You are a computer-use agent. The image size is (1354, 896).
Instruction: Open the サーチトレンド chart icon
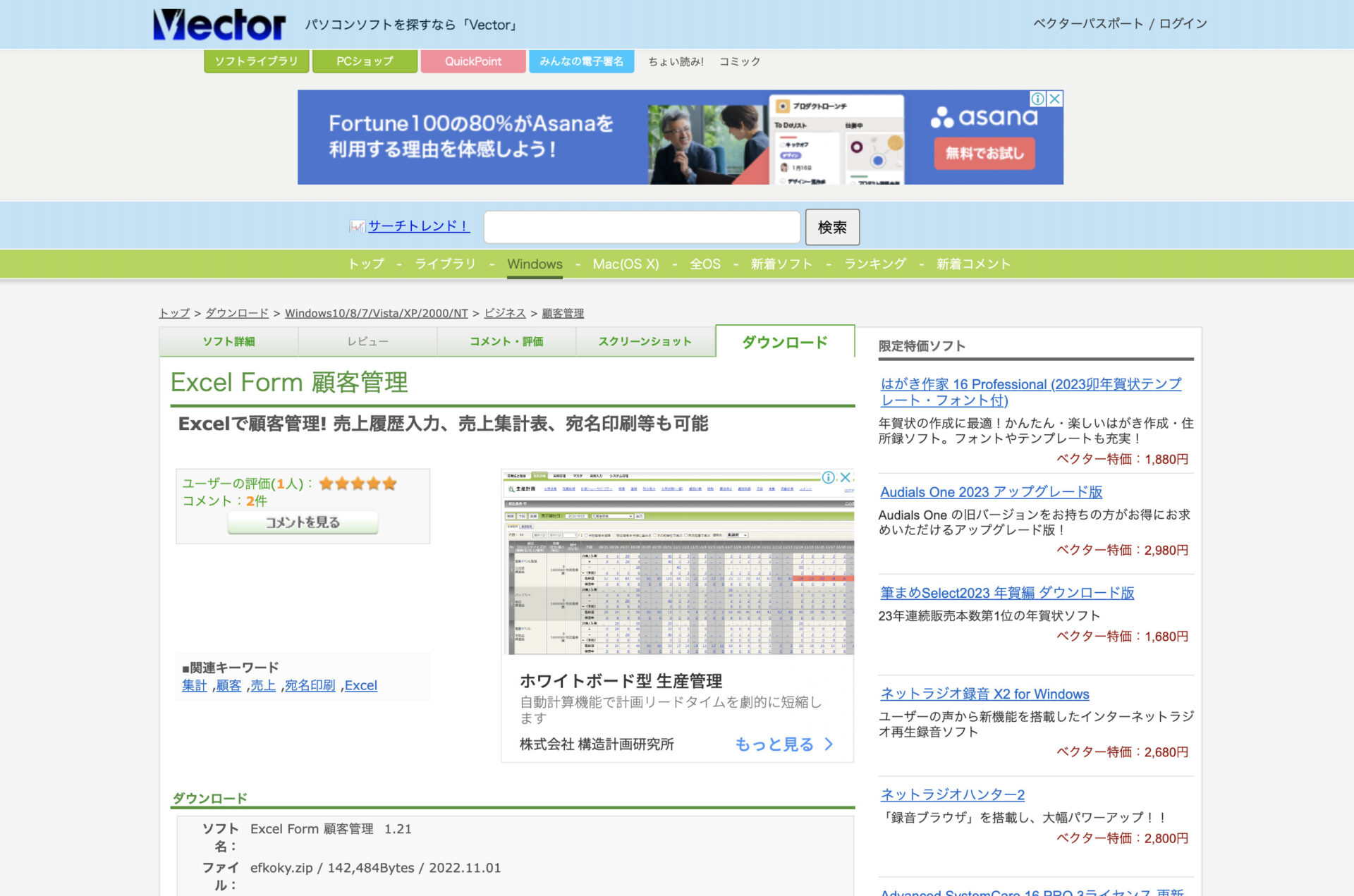(x=356, y=226)
